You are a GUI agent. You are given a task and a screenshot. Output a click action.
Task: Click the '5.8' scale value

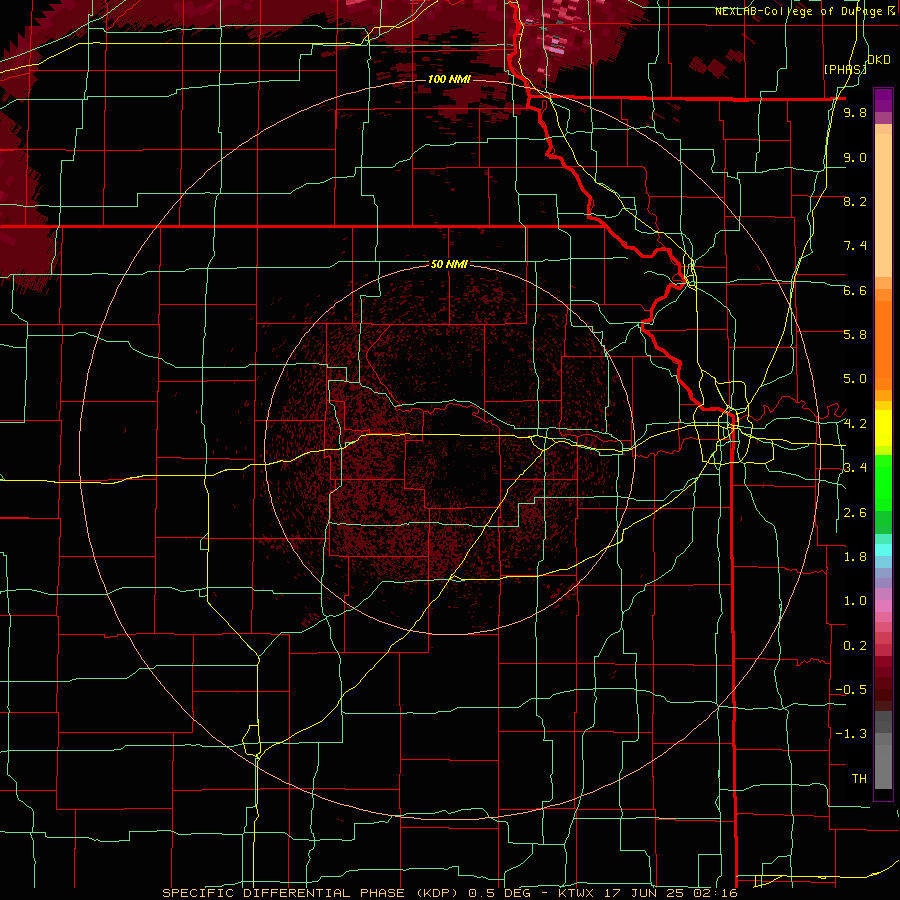pyautogui.click(x=855, y=335)
